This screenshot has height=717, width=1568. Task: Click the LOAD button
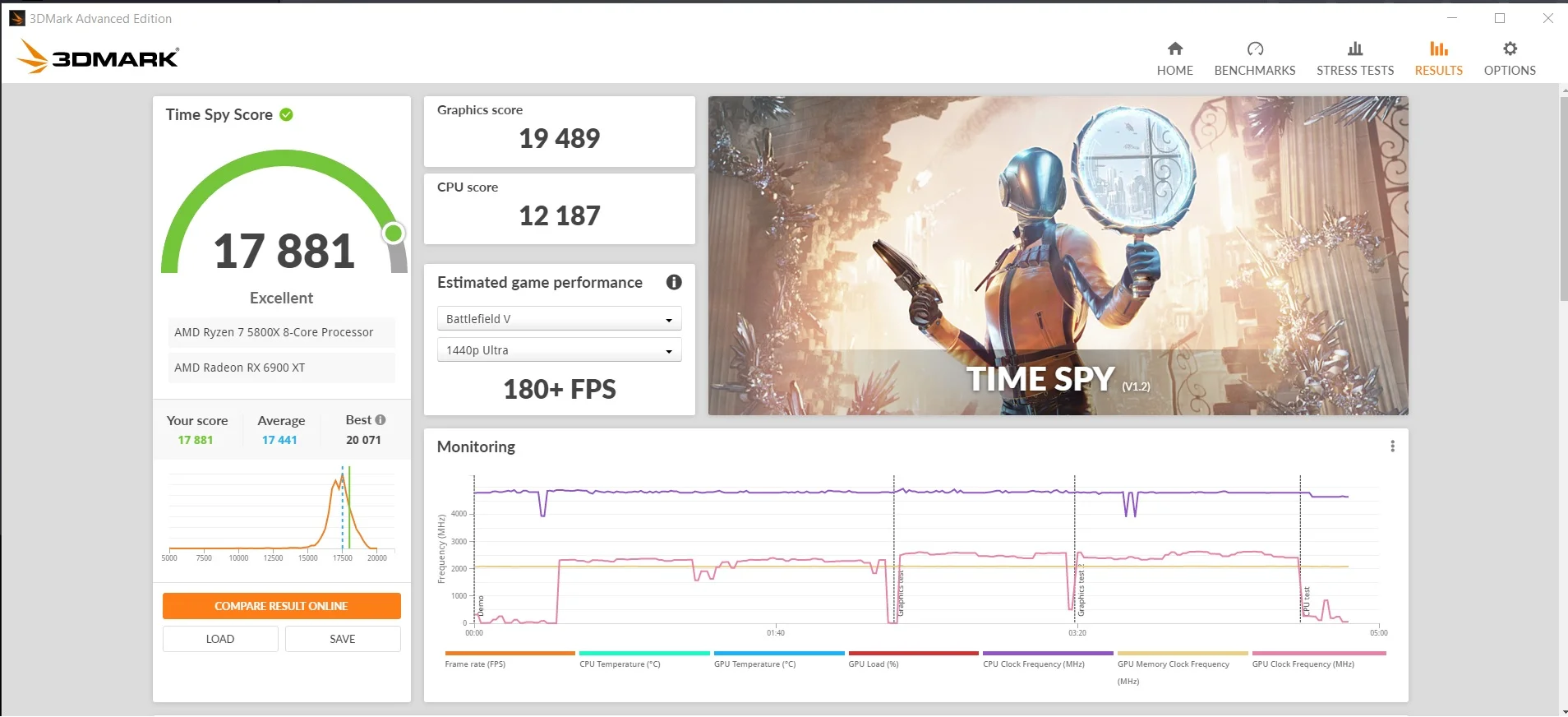coord(220,639)
